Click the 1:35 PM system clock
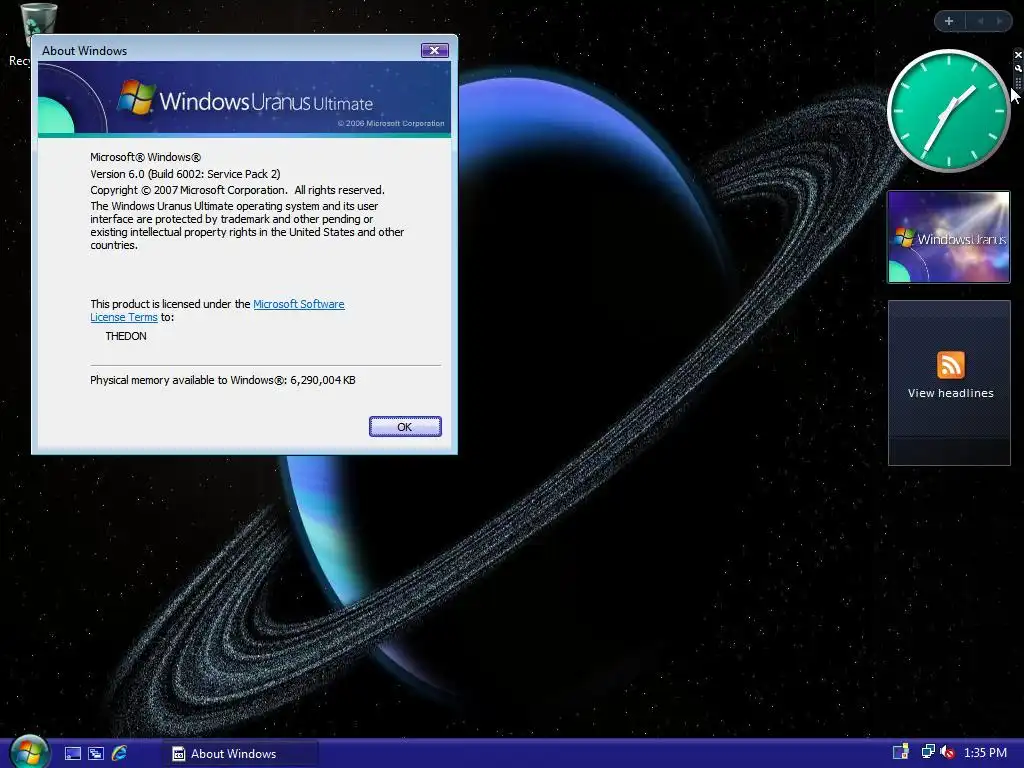 pyautogui.click(x=985, y=753)
